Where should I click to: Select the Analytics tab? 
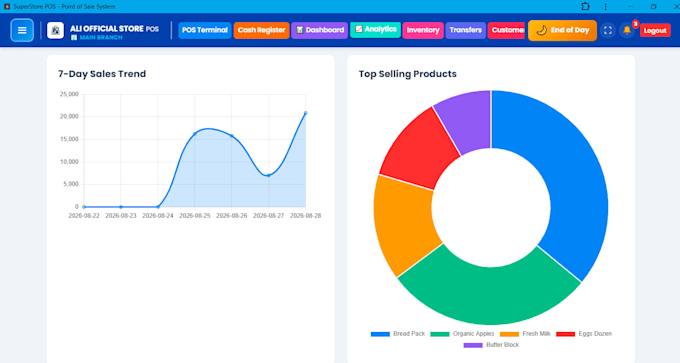376,29
